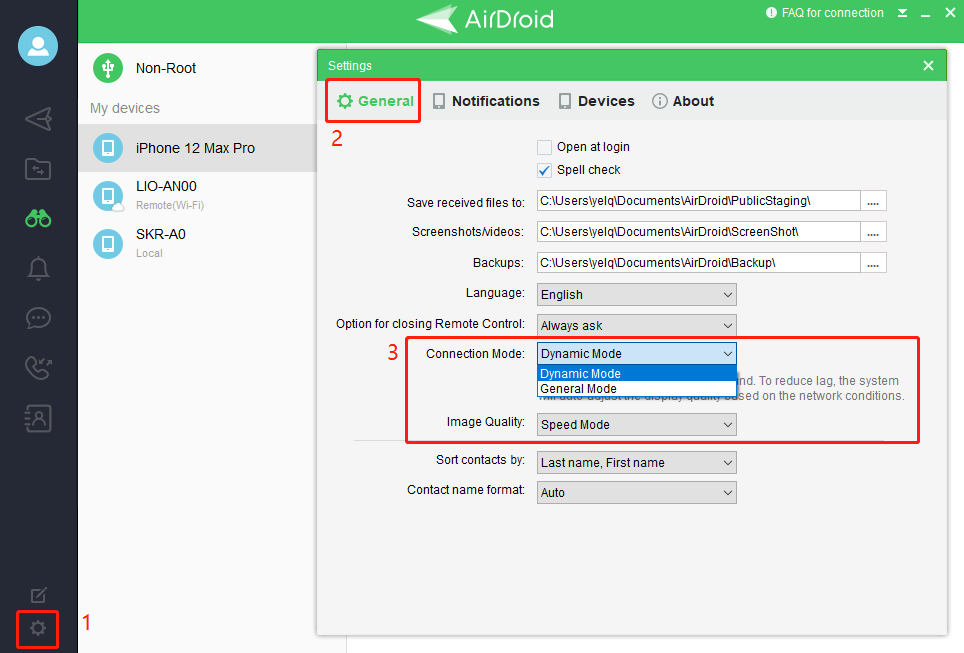The image size is (964, 653).
Task: Select the Remote Control binoculars icon
Action: pyautogui.click(x=38, y=218)
